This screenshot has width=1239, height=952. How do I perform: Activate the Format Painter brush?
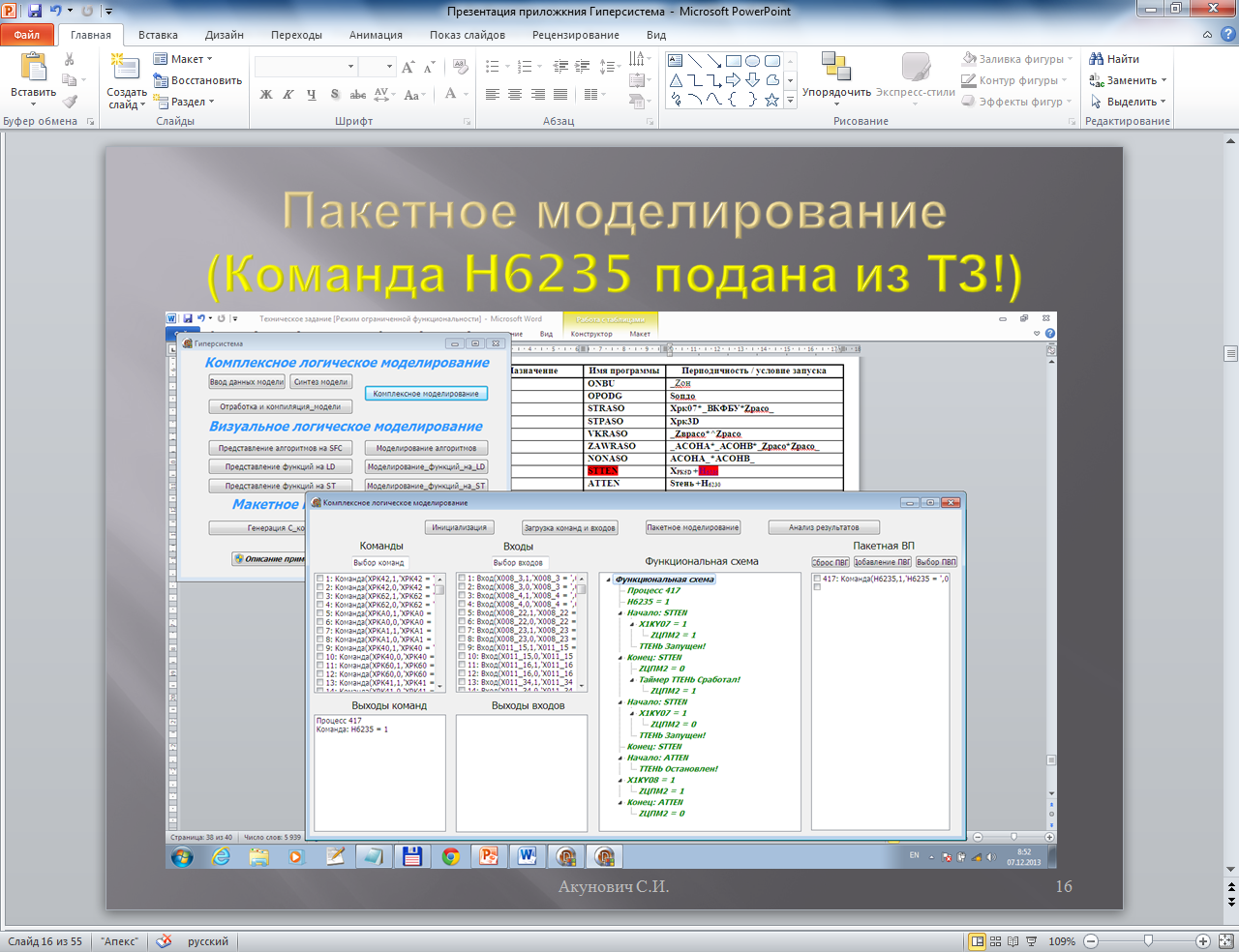click(70, 102)
